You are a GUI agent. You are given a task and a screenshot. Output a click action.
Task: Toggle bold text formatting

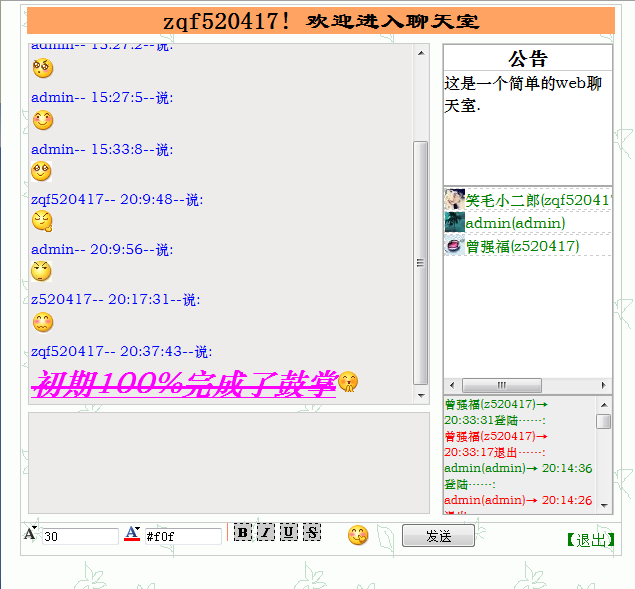click(x=242, y=532)
